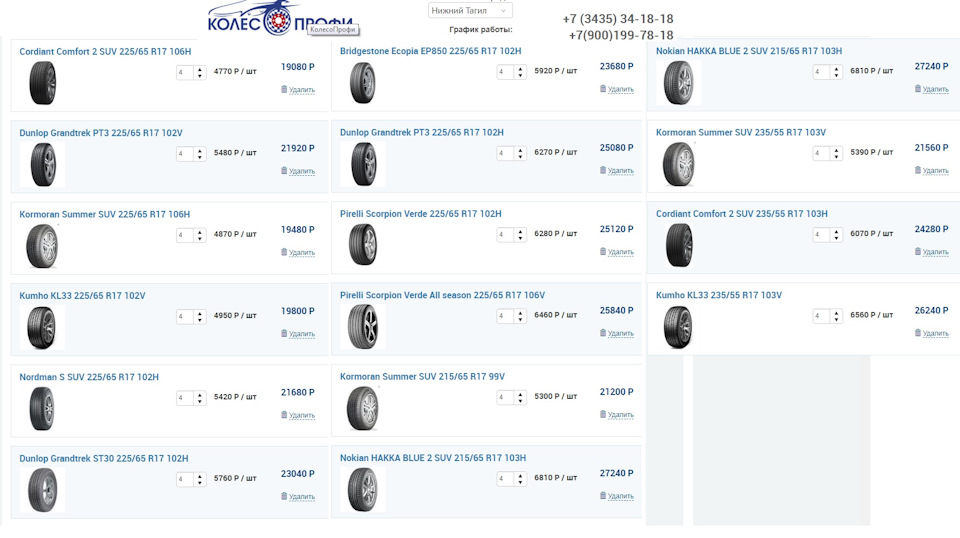Open Dunlop Grandtrek ST30 225/65 R17 102H link

click(x=104, y=458)
